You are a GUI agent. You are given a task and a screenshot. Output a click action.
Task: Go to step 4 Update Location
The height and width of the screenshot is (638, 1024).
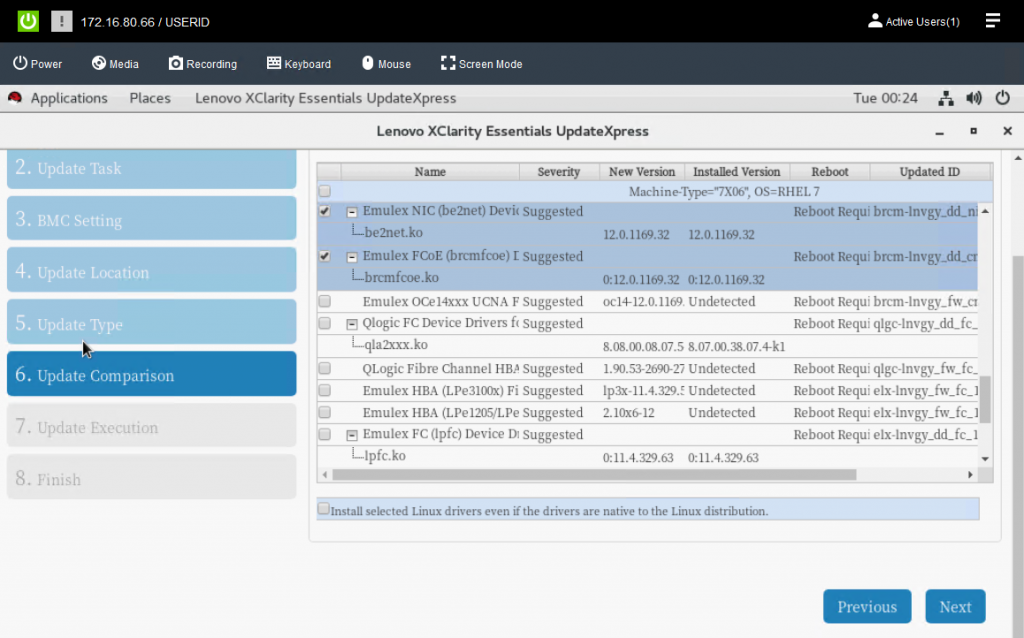pos(152,270)
